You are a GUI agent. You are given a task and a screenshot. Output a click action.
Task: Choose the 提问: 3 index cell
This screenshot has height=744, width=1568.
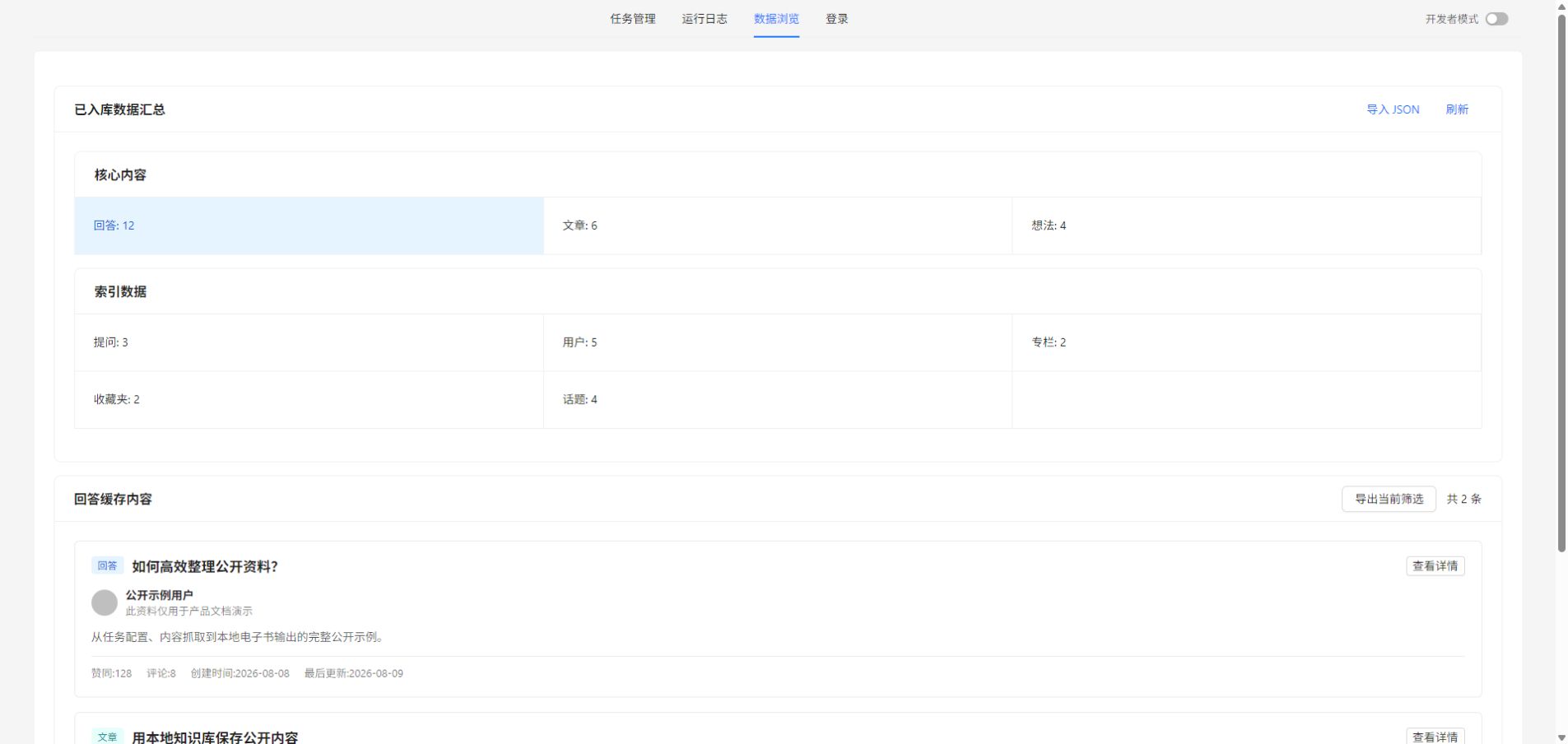(x=309, y=342)
